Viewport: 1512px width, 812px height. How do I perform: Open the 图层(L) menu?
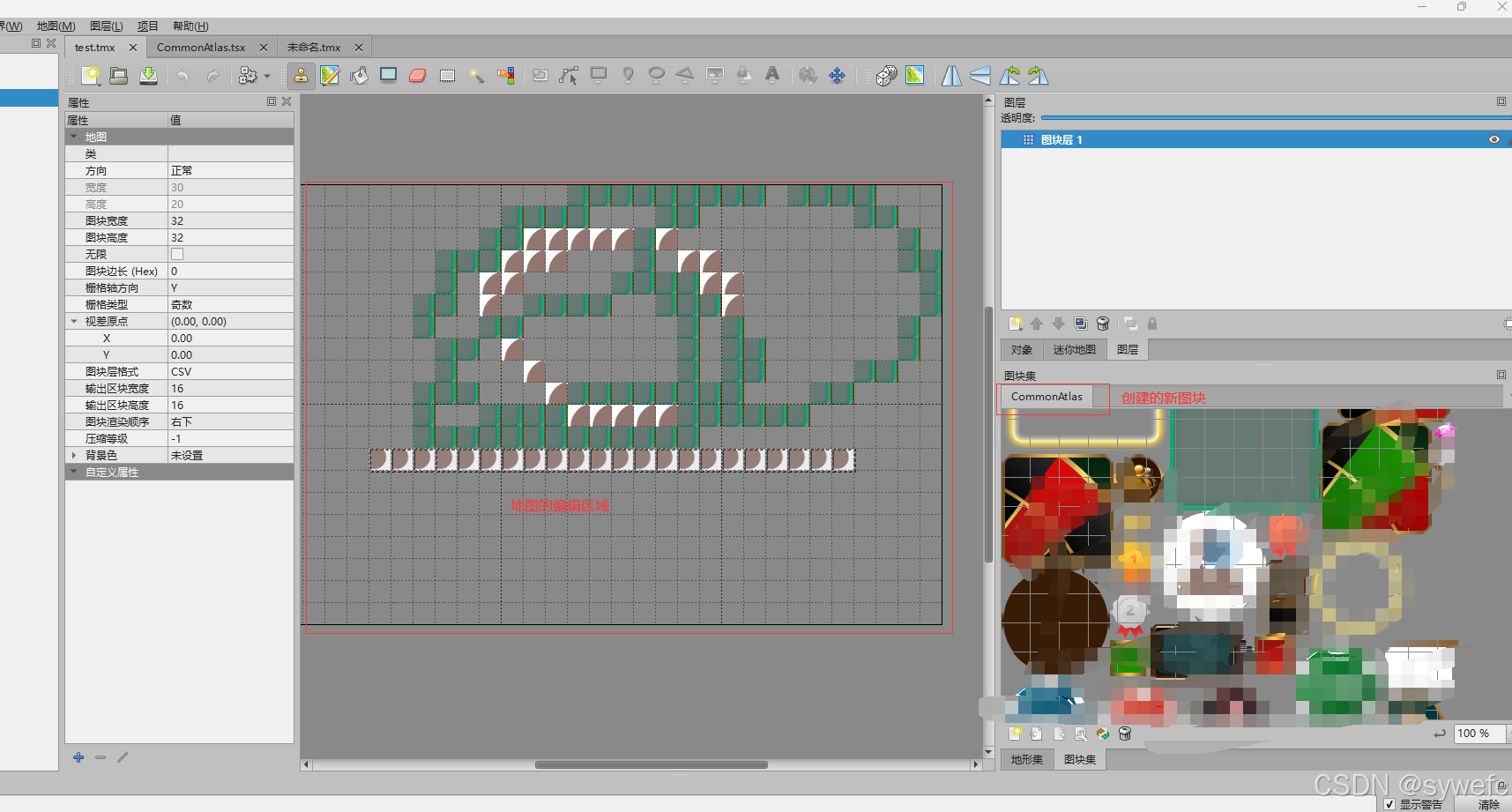click(x=107, y=26)
